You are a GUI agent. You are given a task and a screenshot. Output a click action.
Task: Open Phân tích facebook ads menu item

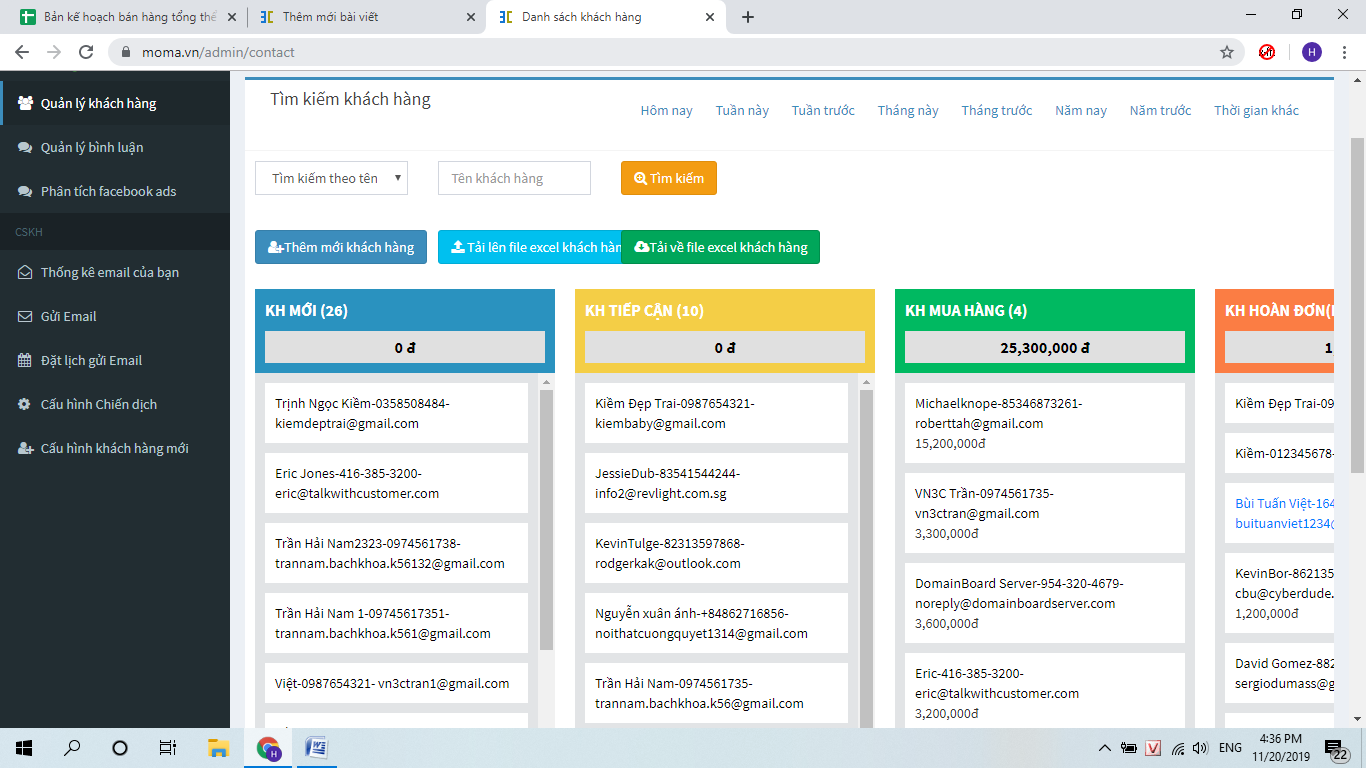108,191
